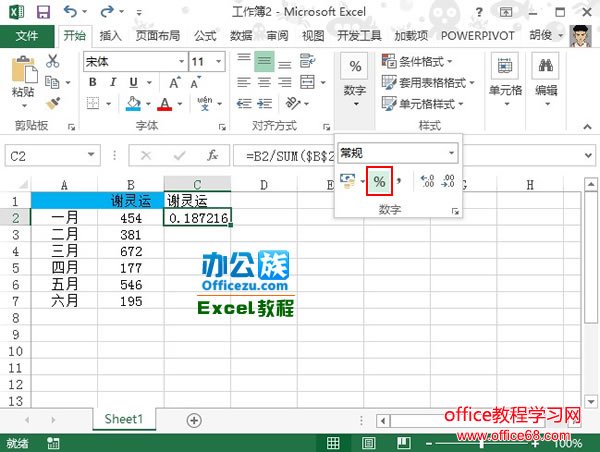Redo the last action
600x452 pixels.
point(107,12)
